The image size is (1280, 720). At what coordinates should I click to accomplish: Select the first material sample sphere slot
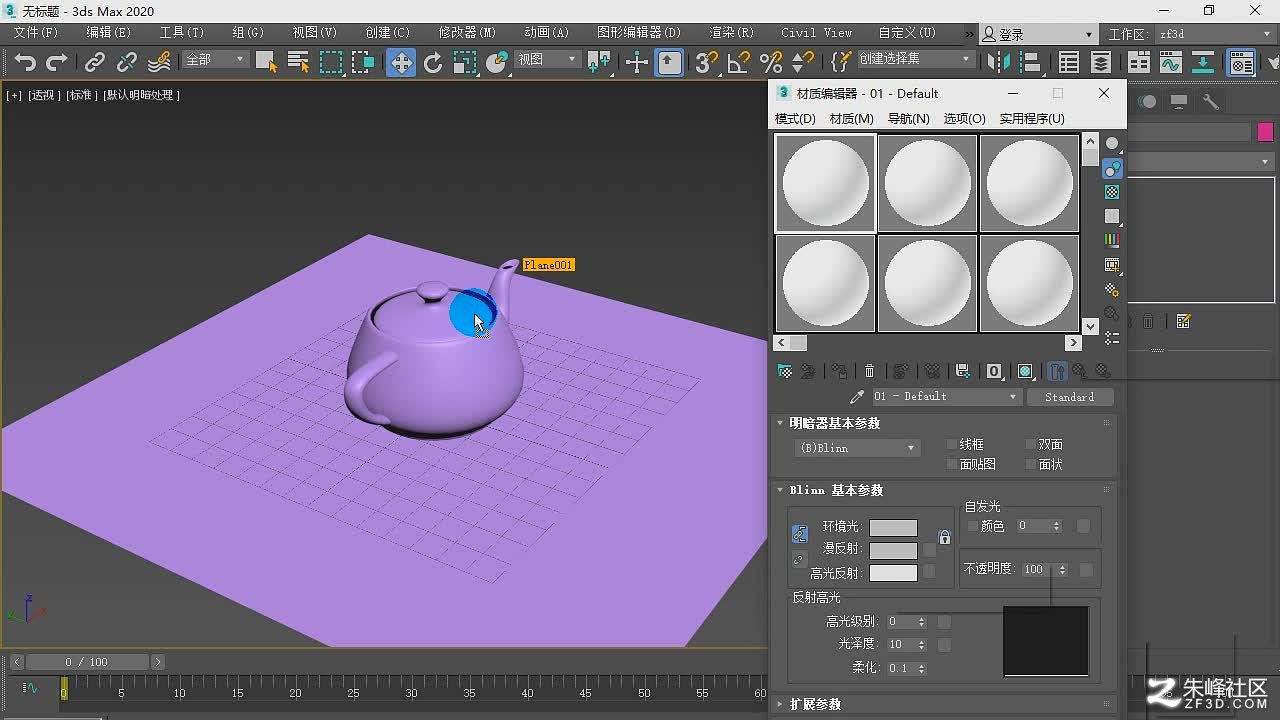point(826,183)
